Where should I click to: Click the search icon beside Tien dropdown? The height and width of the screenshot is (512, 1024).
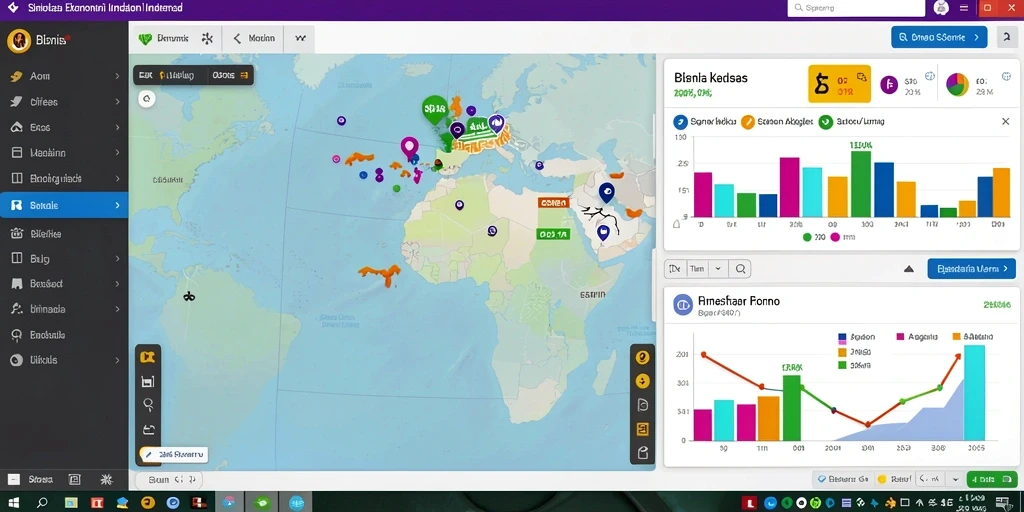coord(741,268)
